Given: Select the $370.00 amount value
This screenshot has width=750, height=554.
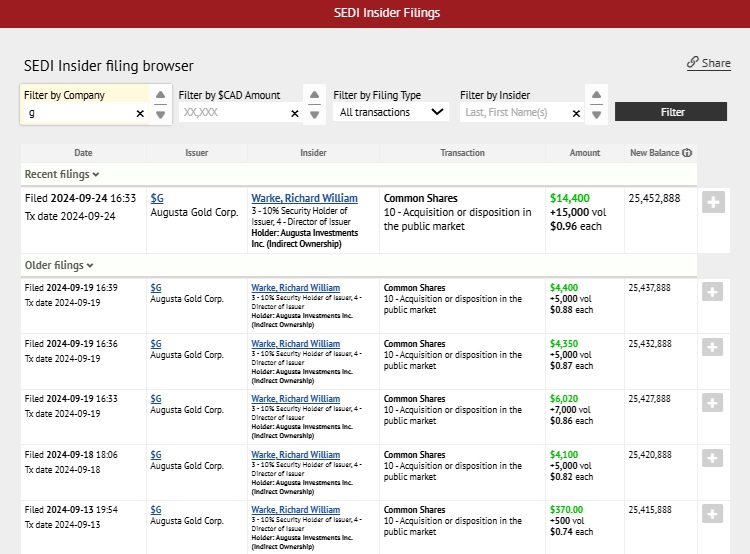Looking at the screenshot, I should click(566, 510).
